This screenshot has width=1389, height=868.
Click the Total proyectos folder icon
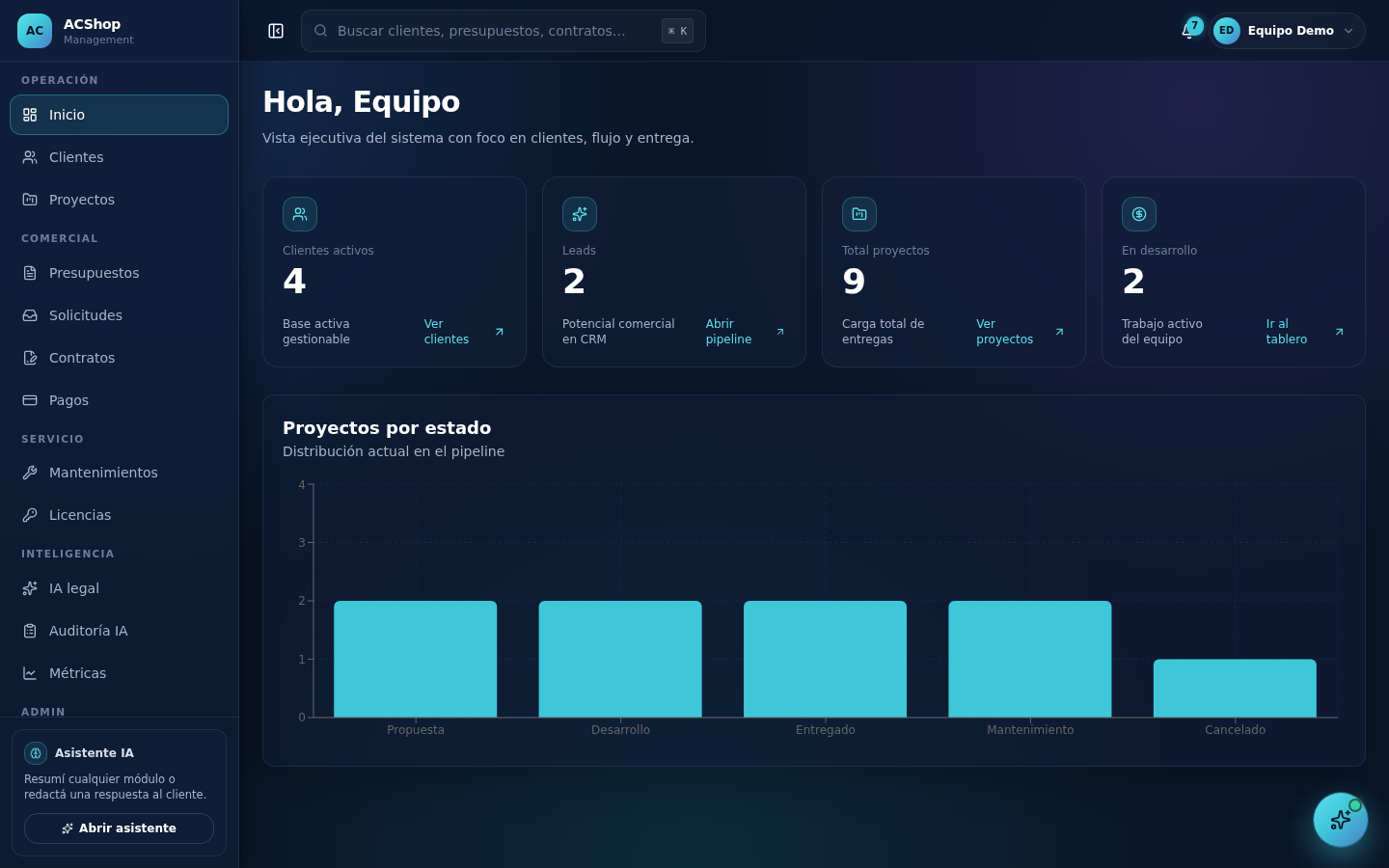(x=859, y=214)
